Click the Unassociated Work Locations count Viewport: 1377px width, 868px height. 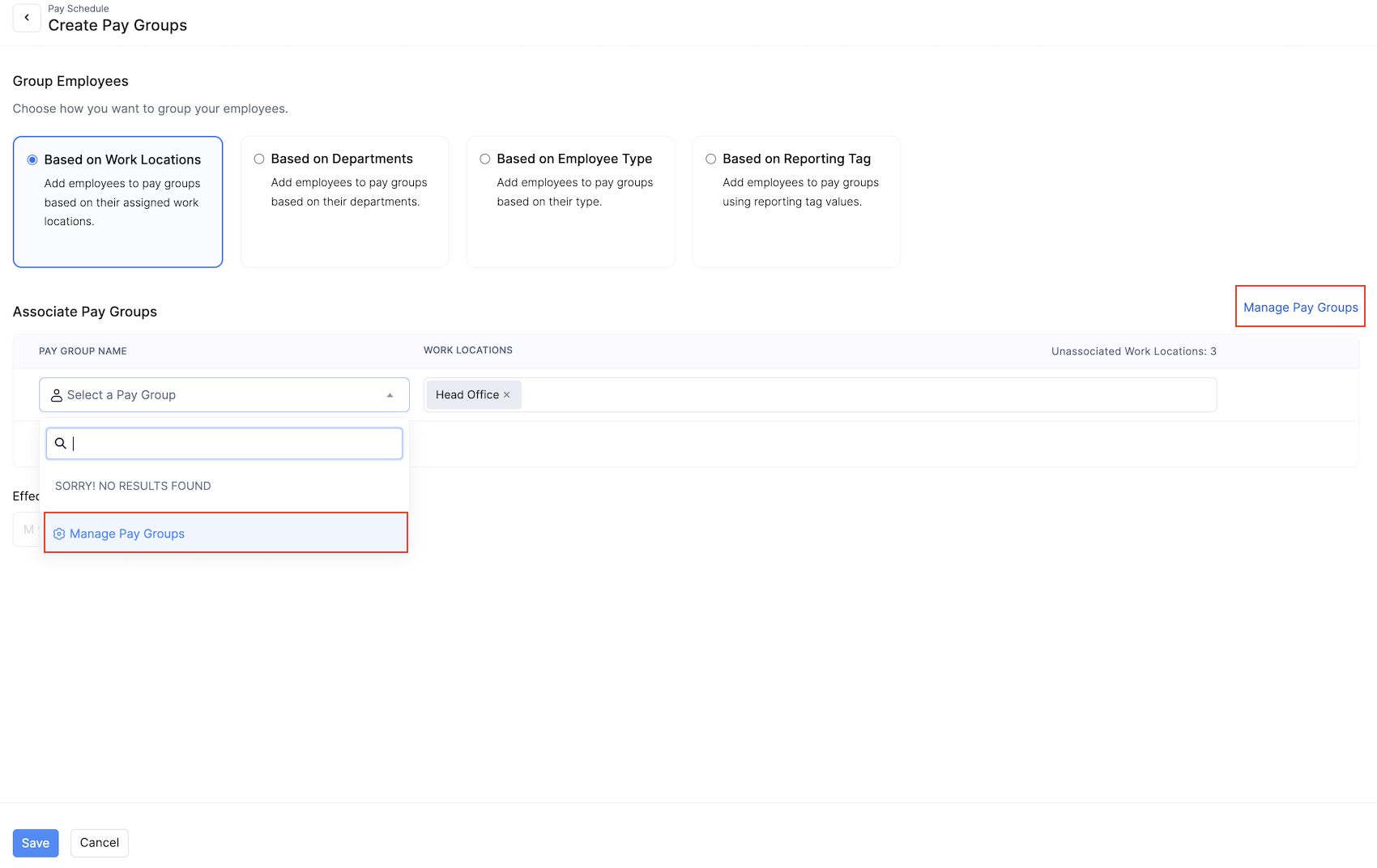click(x=1132, y=351)
